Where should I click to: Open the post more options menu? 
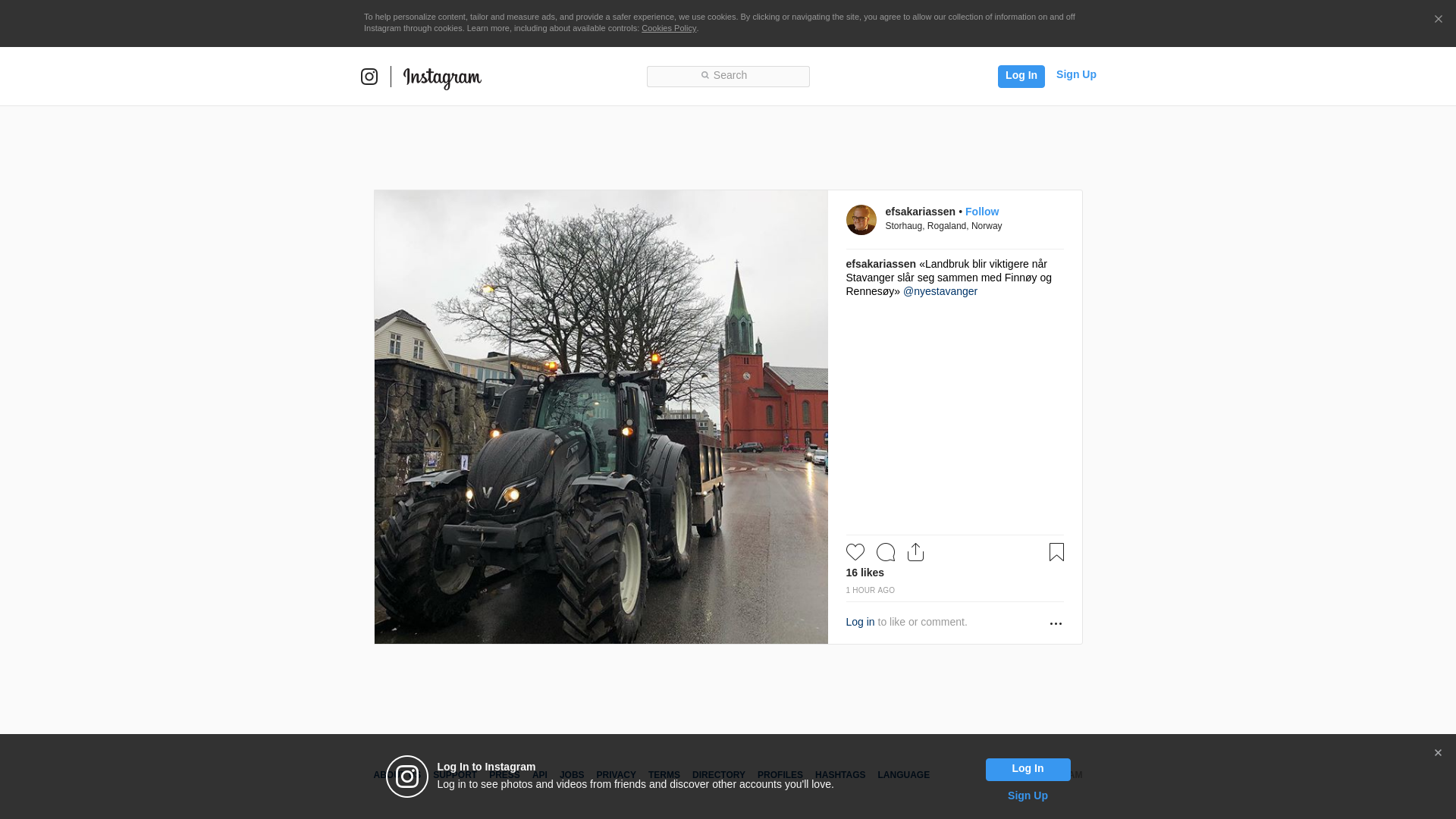pyautogui.click(x=1056, y=623)
